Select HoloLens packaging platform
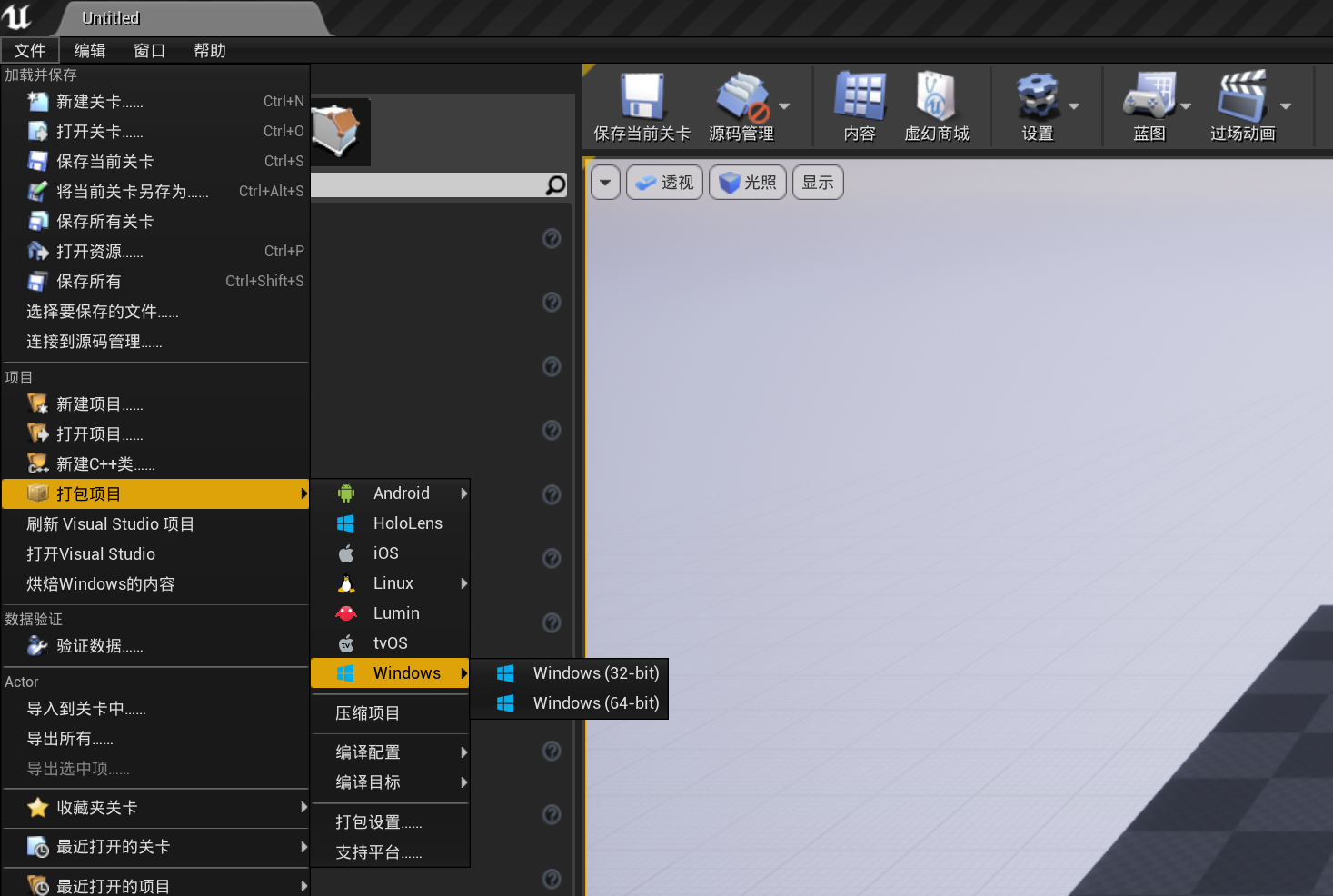The height and width of the screenshot is (896, 1333). click(390, 523)
